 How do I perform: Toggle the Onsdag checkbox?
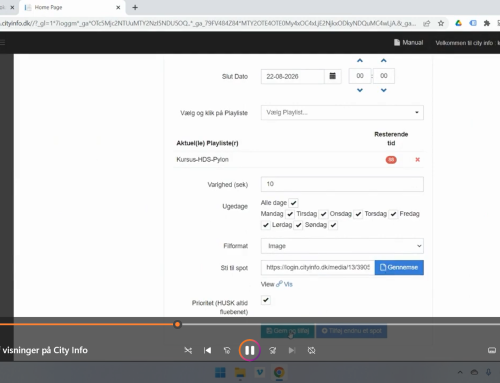click(x=358, y=214)
